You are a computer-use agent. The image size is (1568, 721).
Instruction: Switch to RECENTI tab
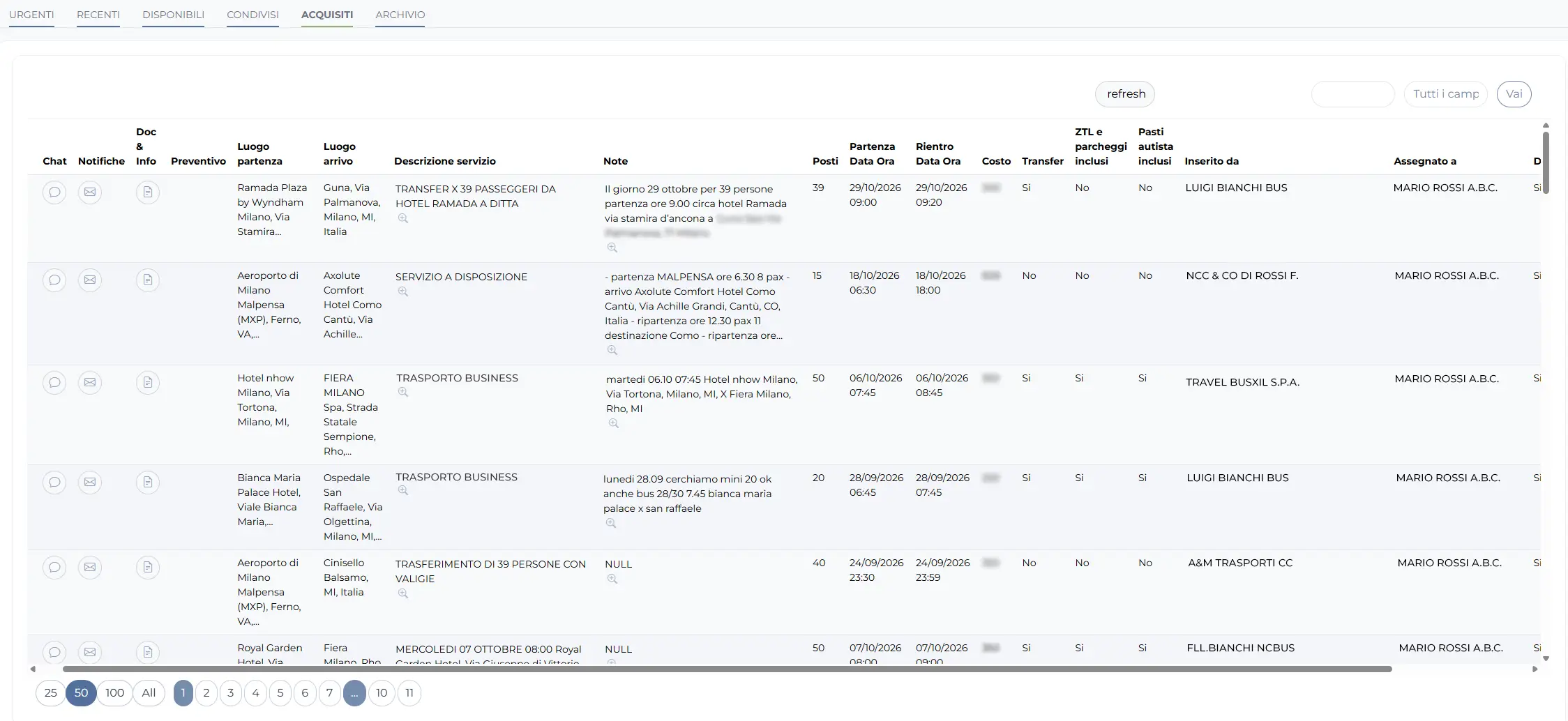(x=98, y=15)
